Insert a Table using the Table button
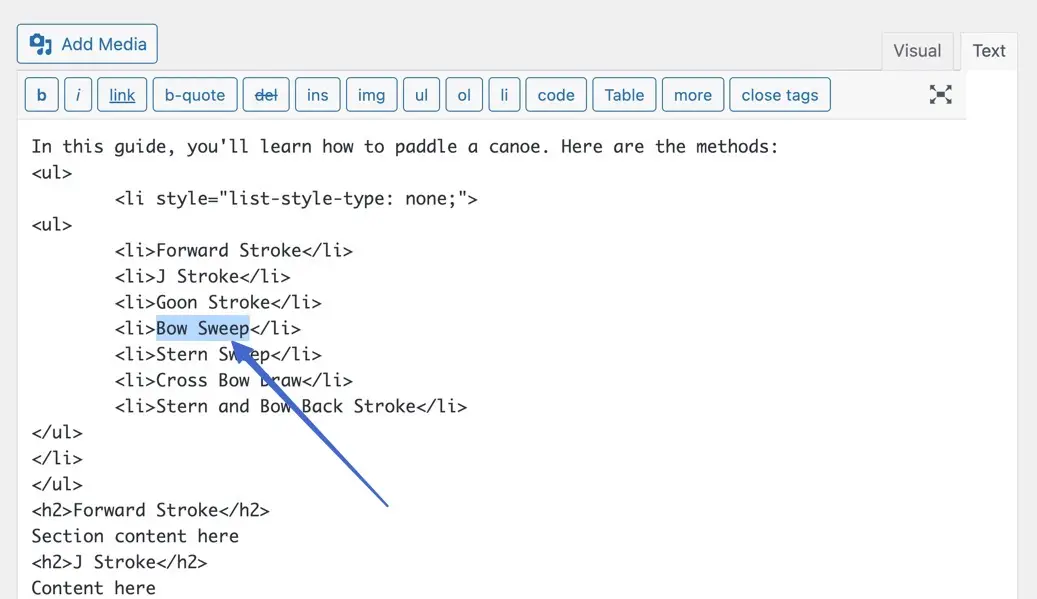 pos(624,94)
